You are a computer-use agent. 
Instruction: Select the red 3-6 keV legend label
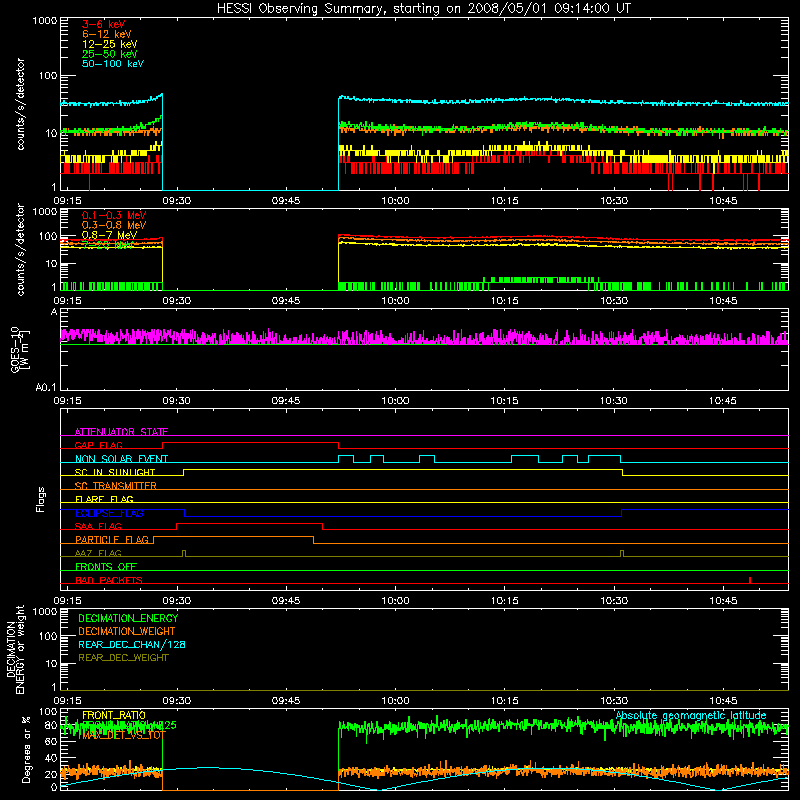[x=103, y=24]
